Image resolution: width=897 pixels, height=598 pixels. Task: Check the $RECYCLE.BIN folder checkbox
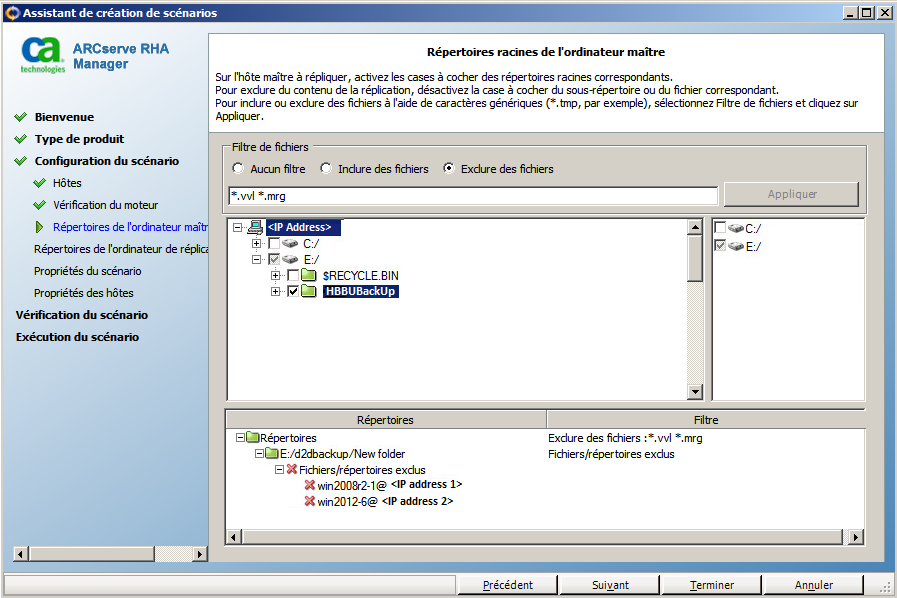293,275
